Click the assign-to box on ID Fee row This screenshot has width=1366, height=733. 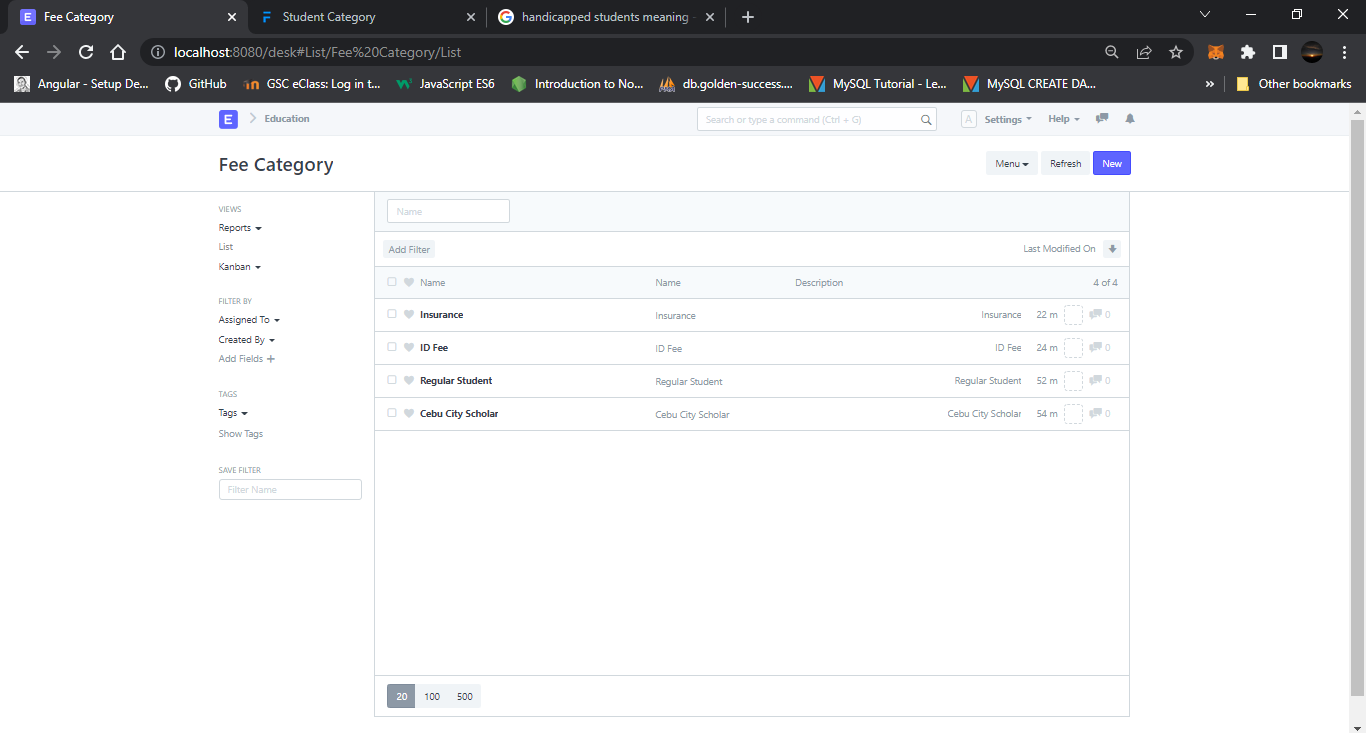click(1073, 348)
